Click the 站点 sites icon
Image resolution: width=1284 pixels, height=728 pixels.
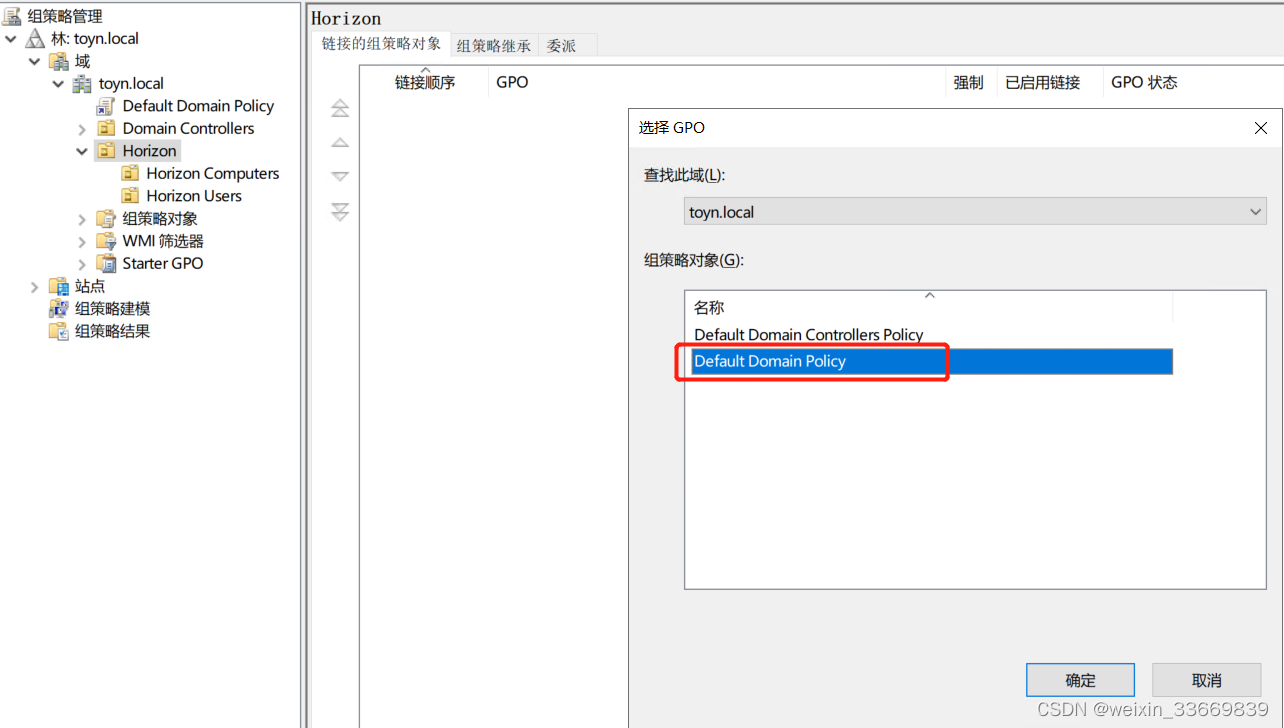(59, 286)
